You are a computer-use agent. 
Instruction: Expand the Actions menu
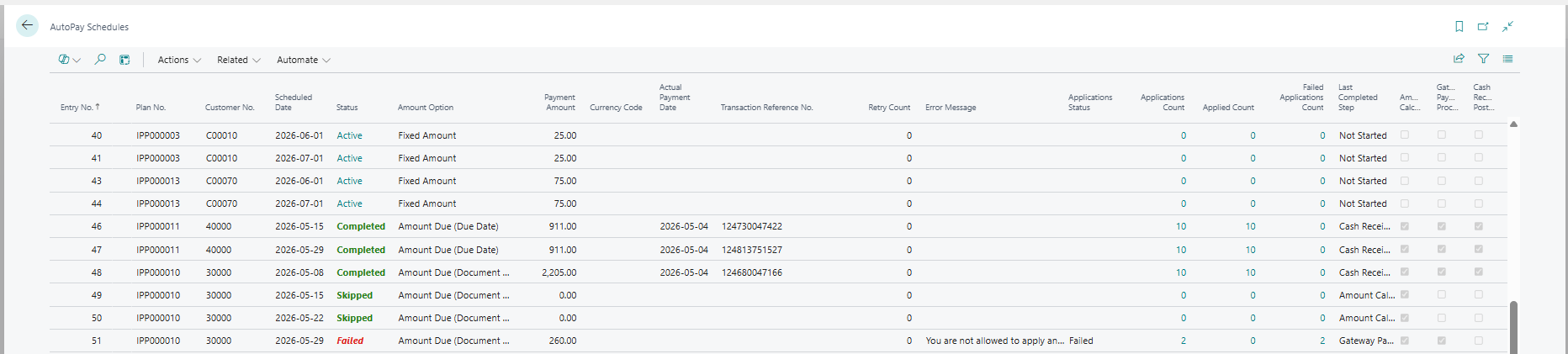point(179,60)
